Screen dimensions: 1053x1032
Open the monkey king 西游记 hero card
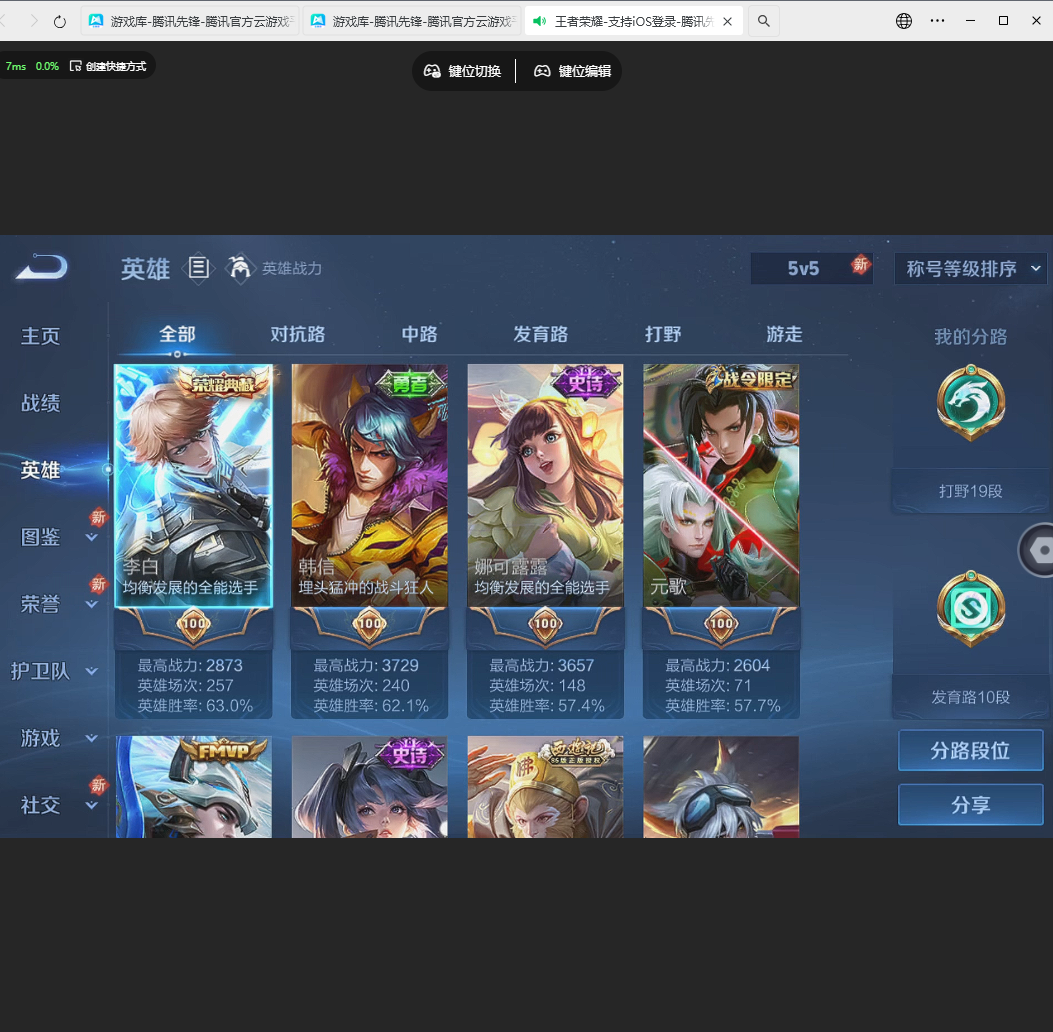click(x=545, y=787)
